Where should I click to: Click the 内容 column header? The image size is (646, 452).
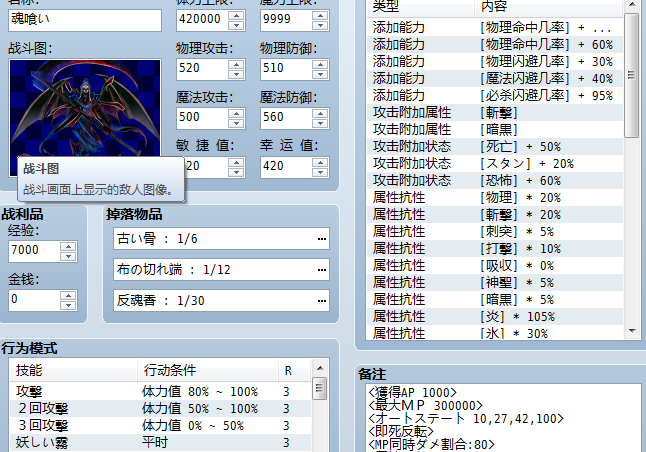(x=548, y=7)
